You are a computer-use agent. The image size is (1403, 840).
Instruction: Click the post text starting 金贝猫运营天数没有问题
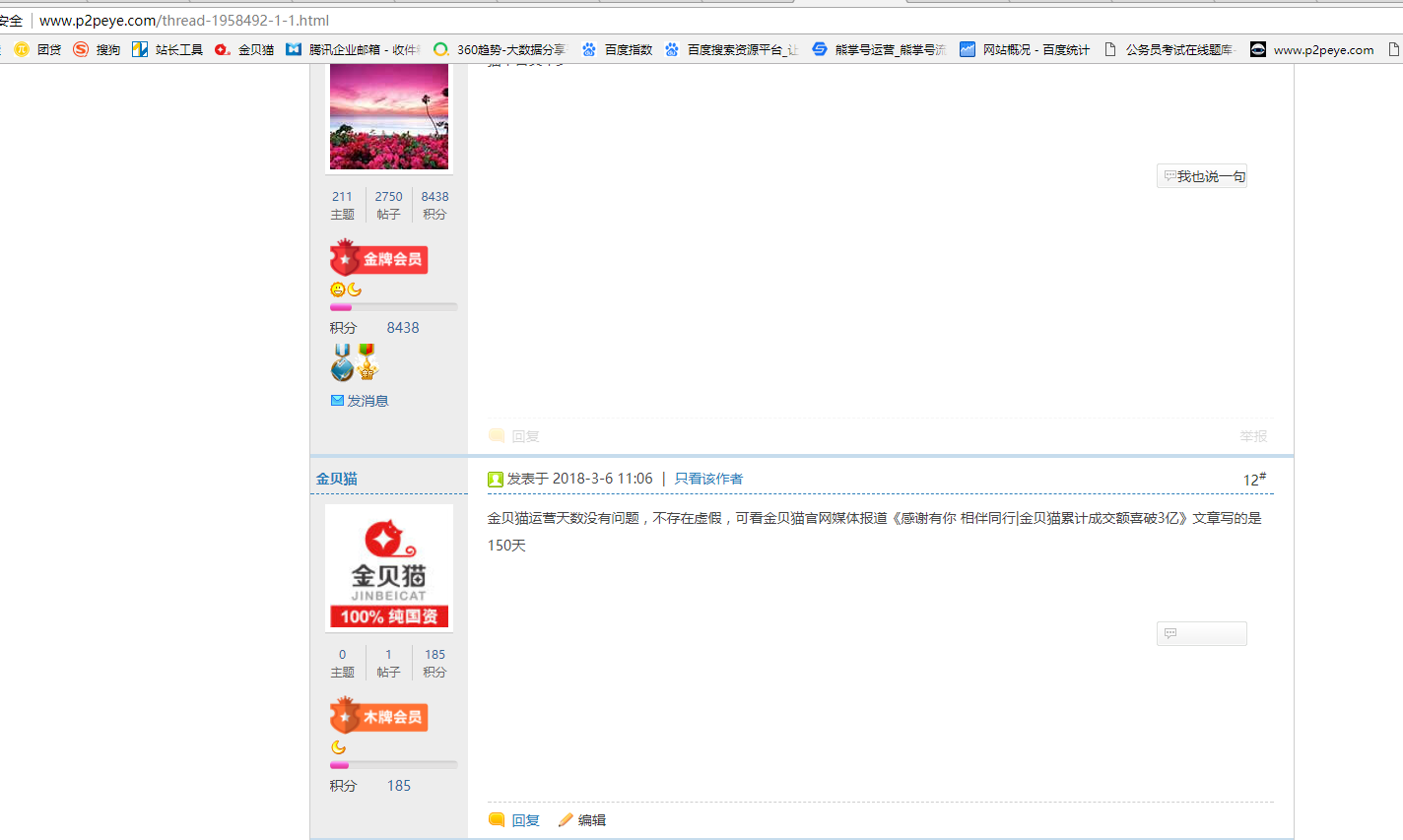pos(875,531)
